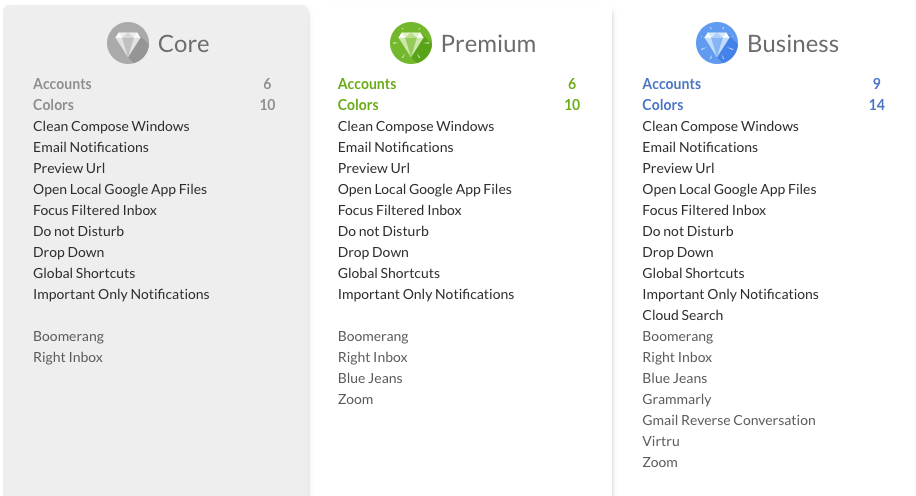Click Zoom under Premium plan

[x=355, y=399]
